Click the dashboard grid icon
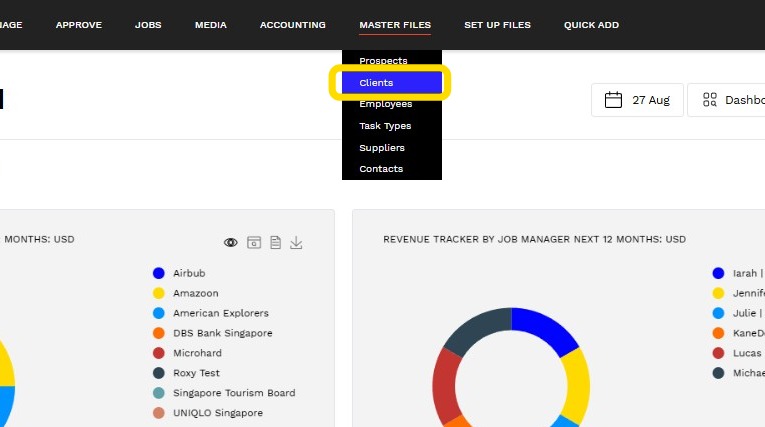765x427 pixels. click(x=710, y=100)
